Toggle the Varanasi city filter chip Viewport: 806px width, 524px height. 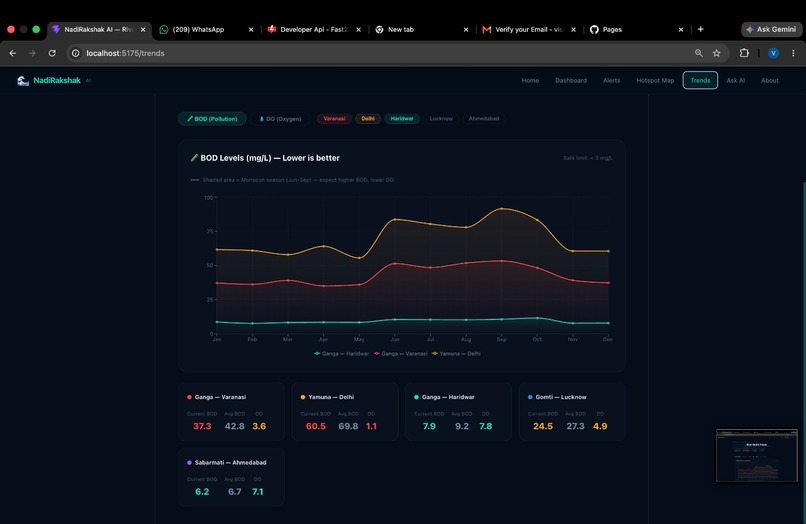coord(334,119)
